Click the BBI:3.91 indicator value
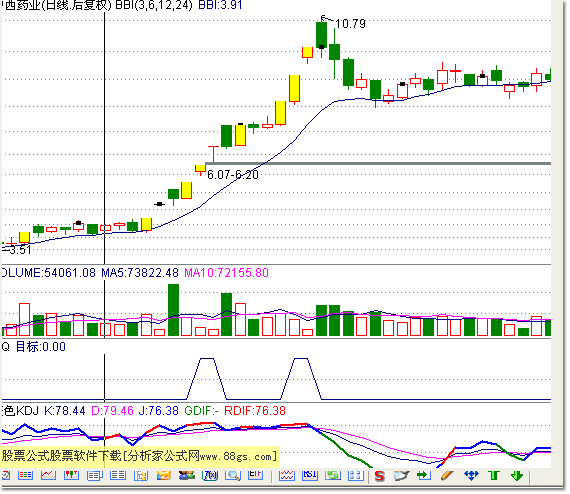570x494 pixels. 220,5
